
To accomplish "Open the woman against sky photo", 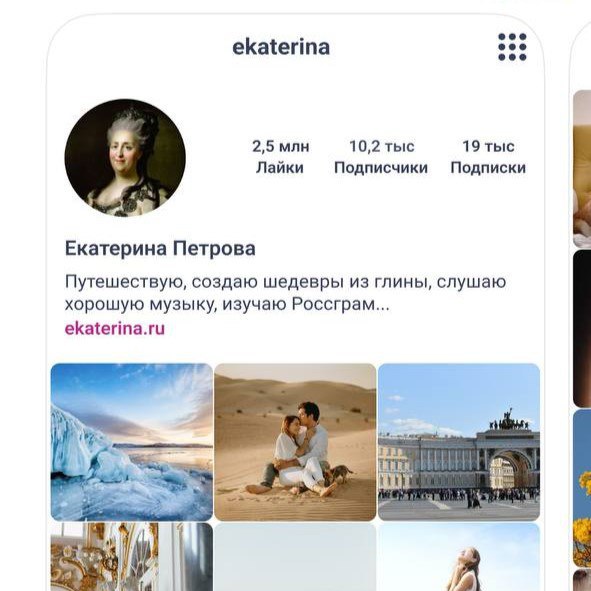I will 459,557.
